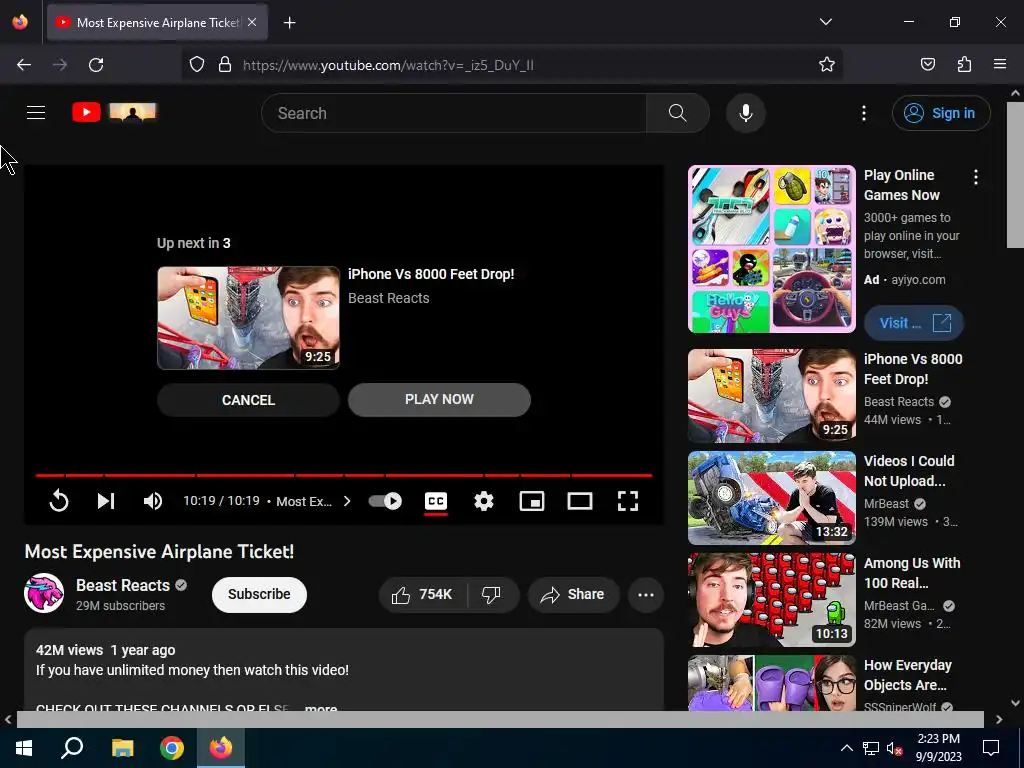Start voice search with the microphone icon
The image size is (1024, 768).
[745, 113]
